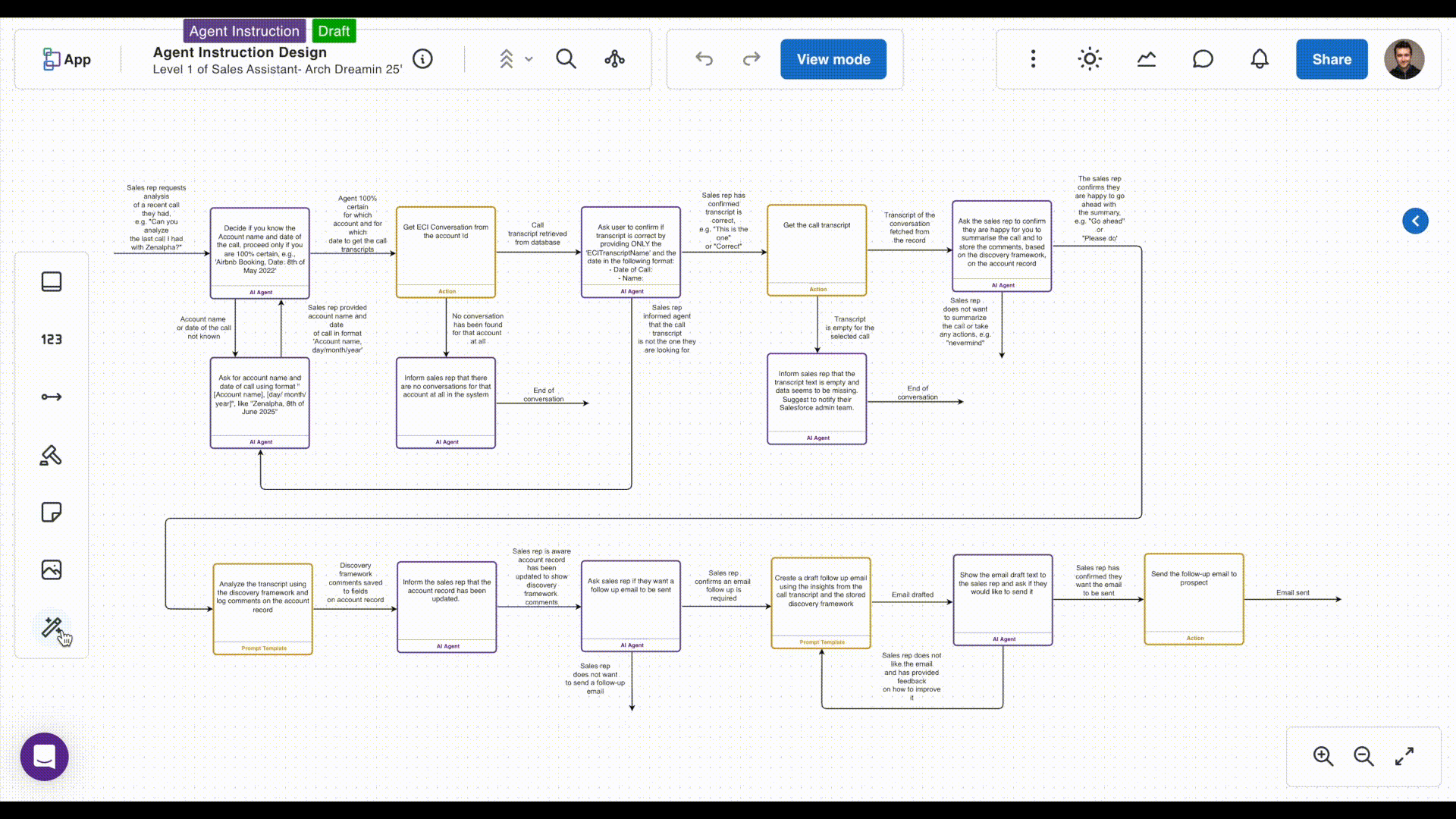Open the hierarchy tree icon in header
The height and width of the screenshot is (819, 1456).
(614, 59)
